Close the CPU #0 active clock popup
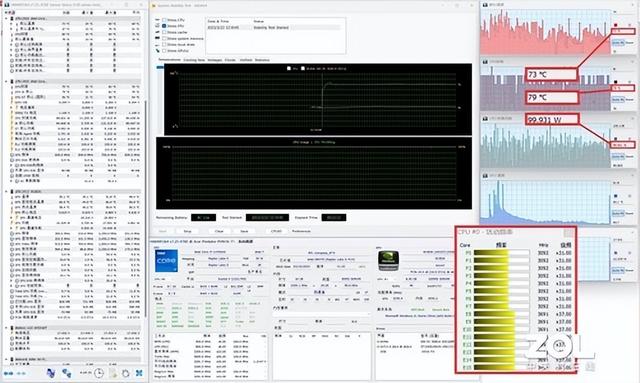The height and width of the screenshot is (383, 640). 568,233
